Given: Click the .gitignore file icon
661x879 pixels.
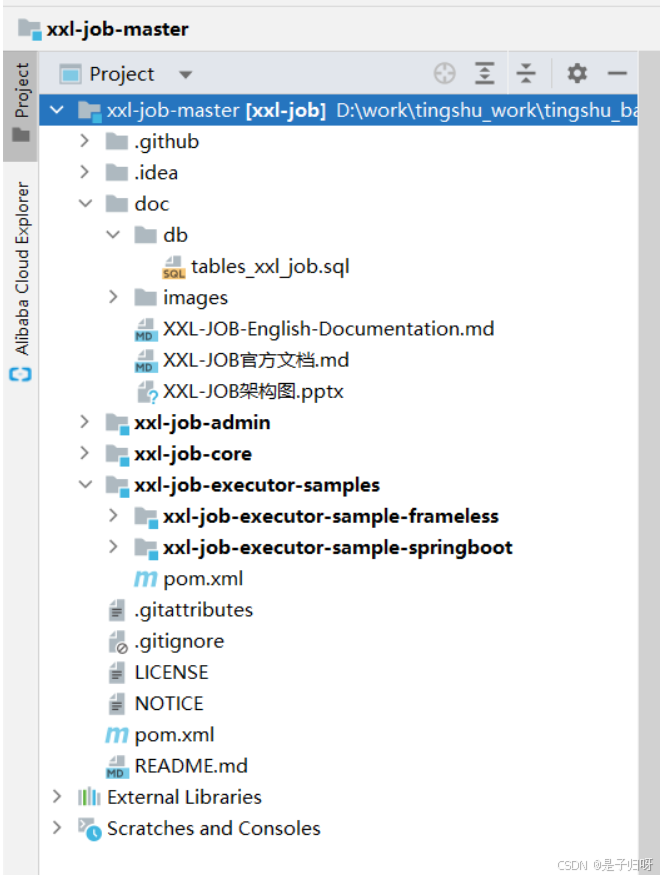Looking at the screenshot, I should pos(118,642).
